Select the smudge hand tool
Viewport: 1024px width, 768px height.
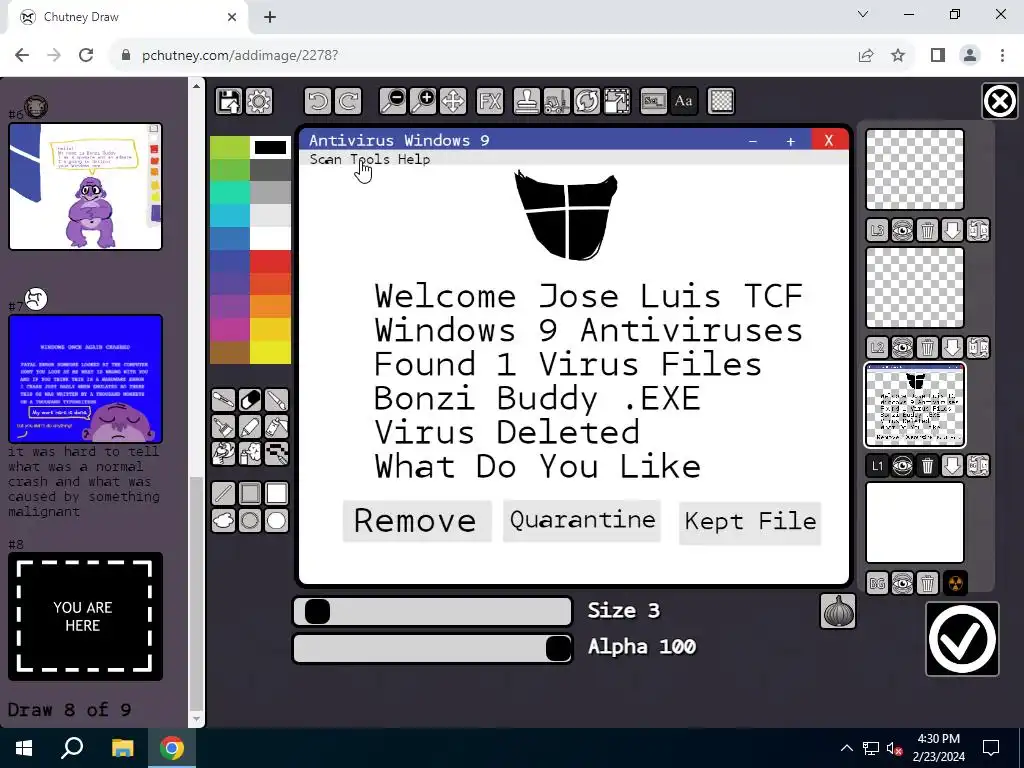coord(223,453)
